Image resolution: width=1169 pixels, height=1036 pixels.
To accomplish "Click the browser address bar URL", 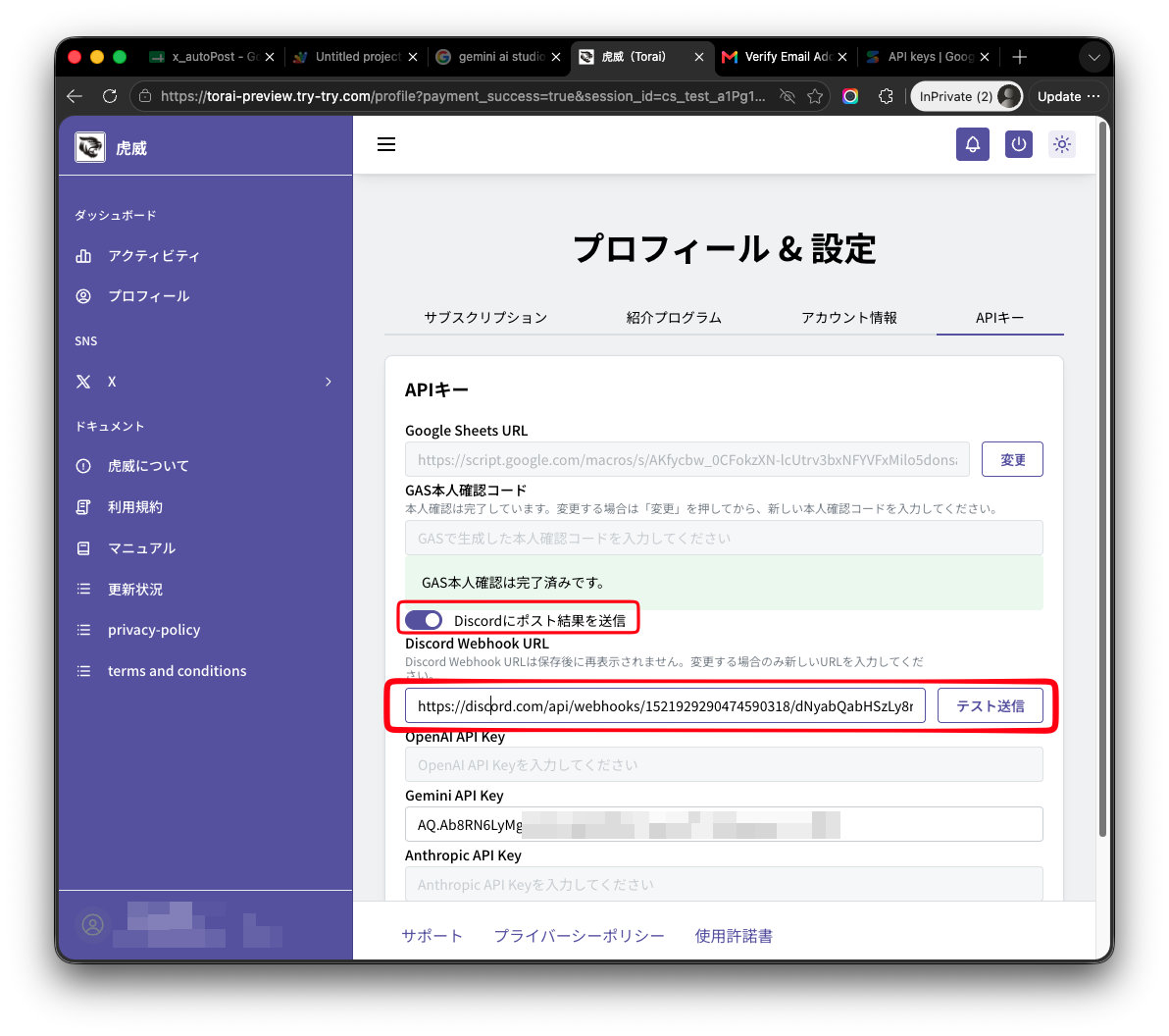I will point(462,96).
